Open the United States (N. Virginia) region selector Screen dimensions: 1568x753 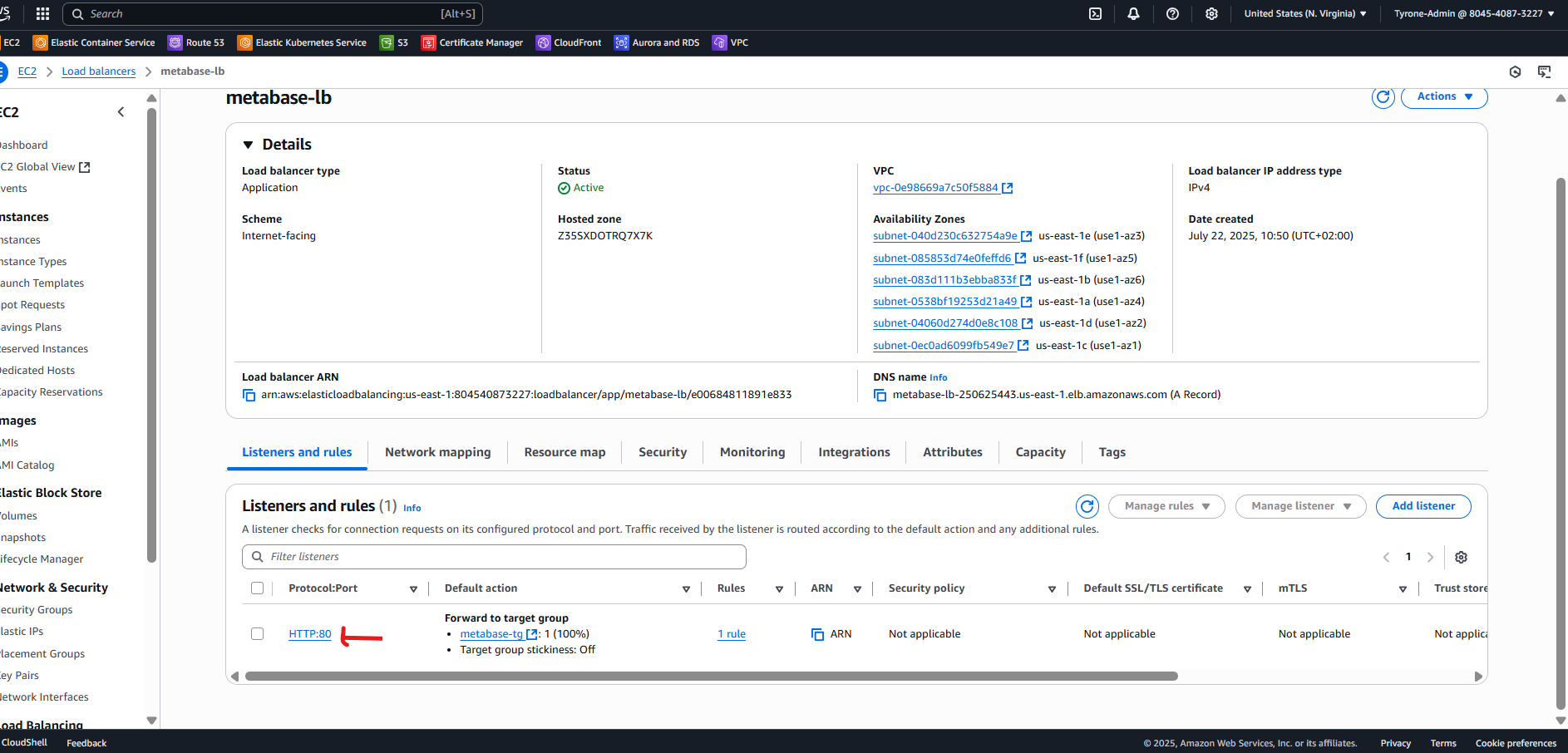[x=1304, y=13]
